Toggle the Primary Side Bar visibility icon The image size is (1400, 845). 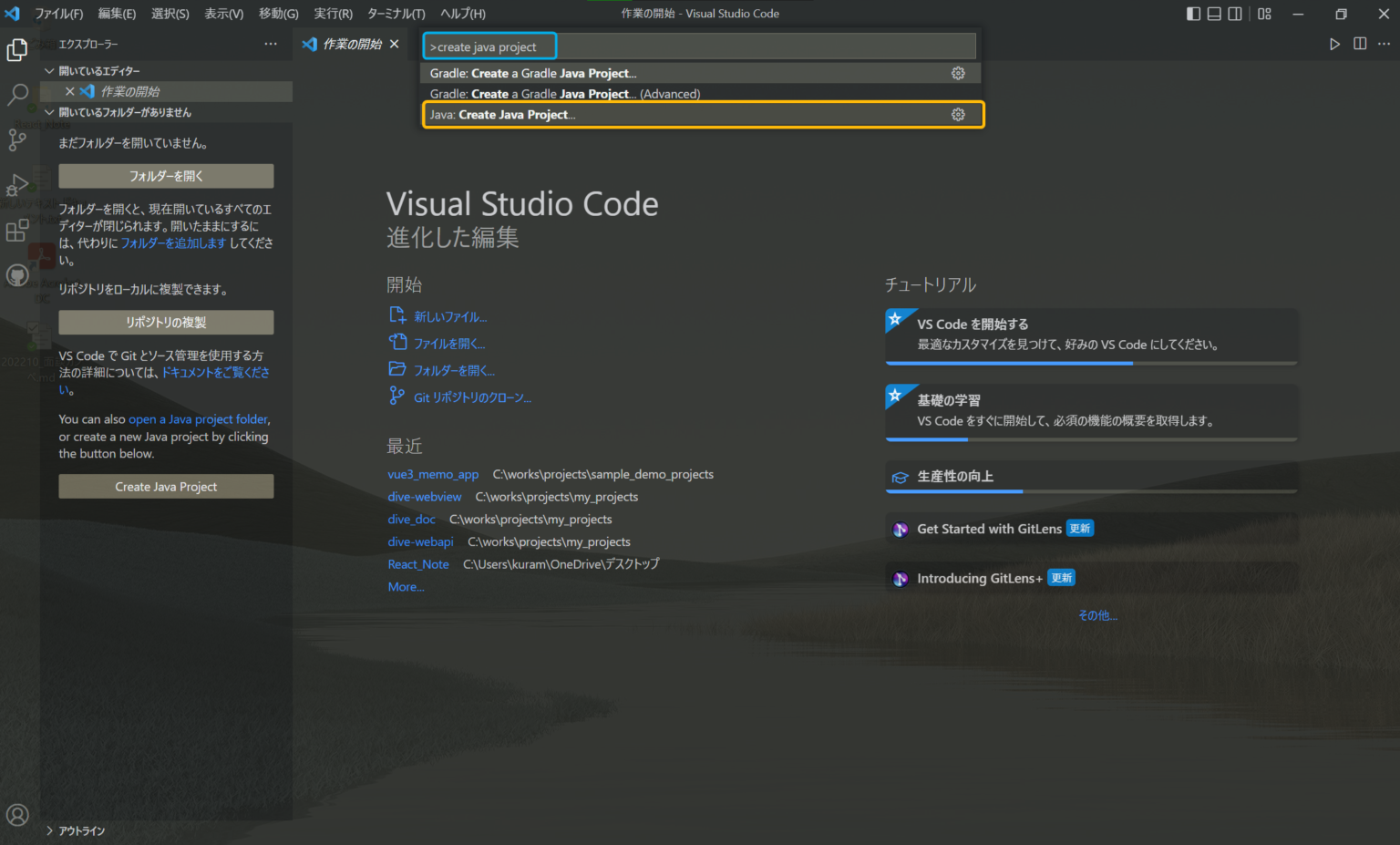tap(1193, 14)
